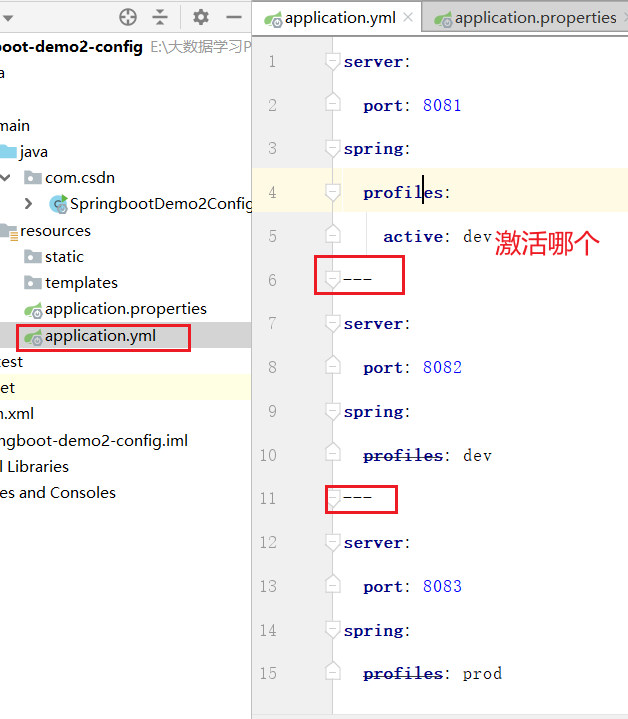Fold the spring block on line 9
This screenshot has height=719, width=628.
pyautogui.click(x=332, y=411)
